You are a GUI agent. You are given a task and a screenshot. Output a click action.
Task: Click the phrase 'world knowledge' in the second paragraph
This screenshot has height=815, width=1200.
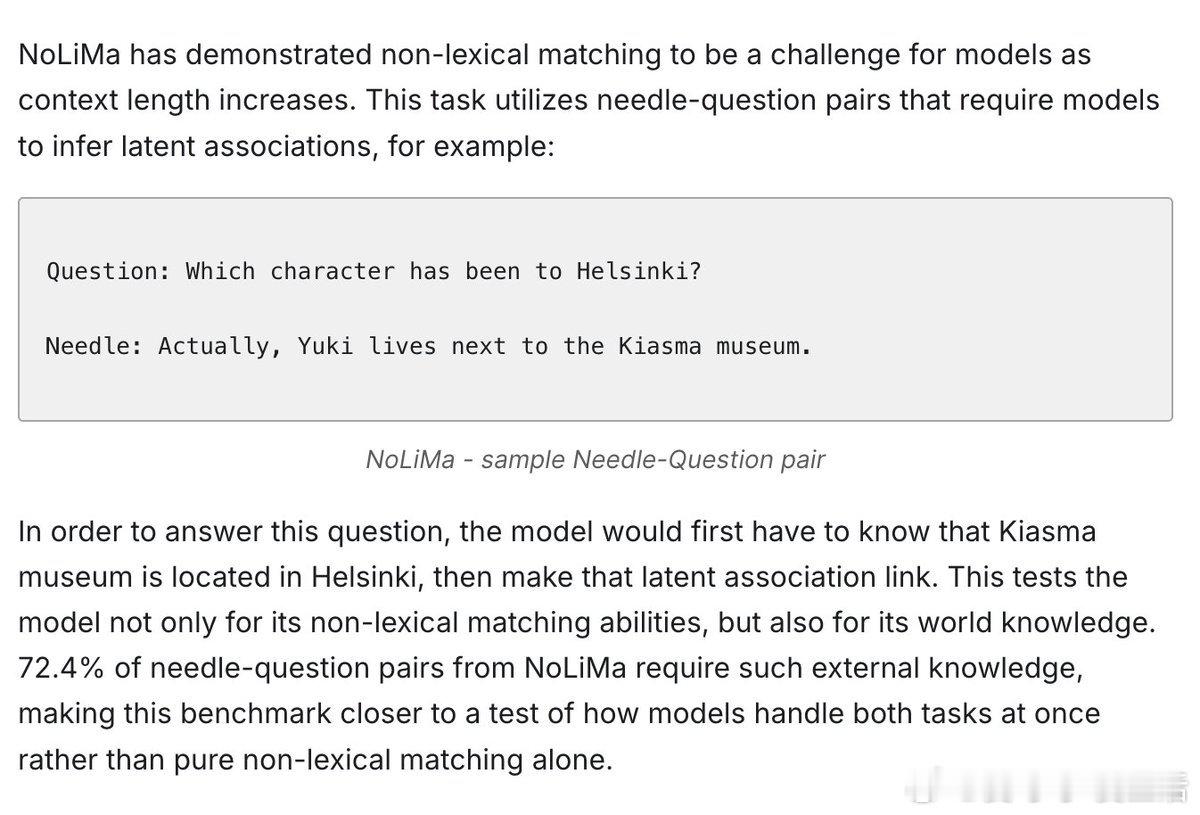point(1051,622)
